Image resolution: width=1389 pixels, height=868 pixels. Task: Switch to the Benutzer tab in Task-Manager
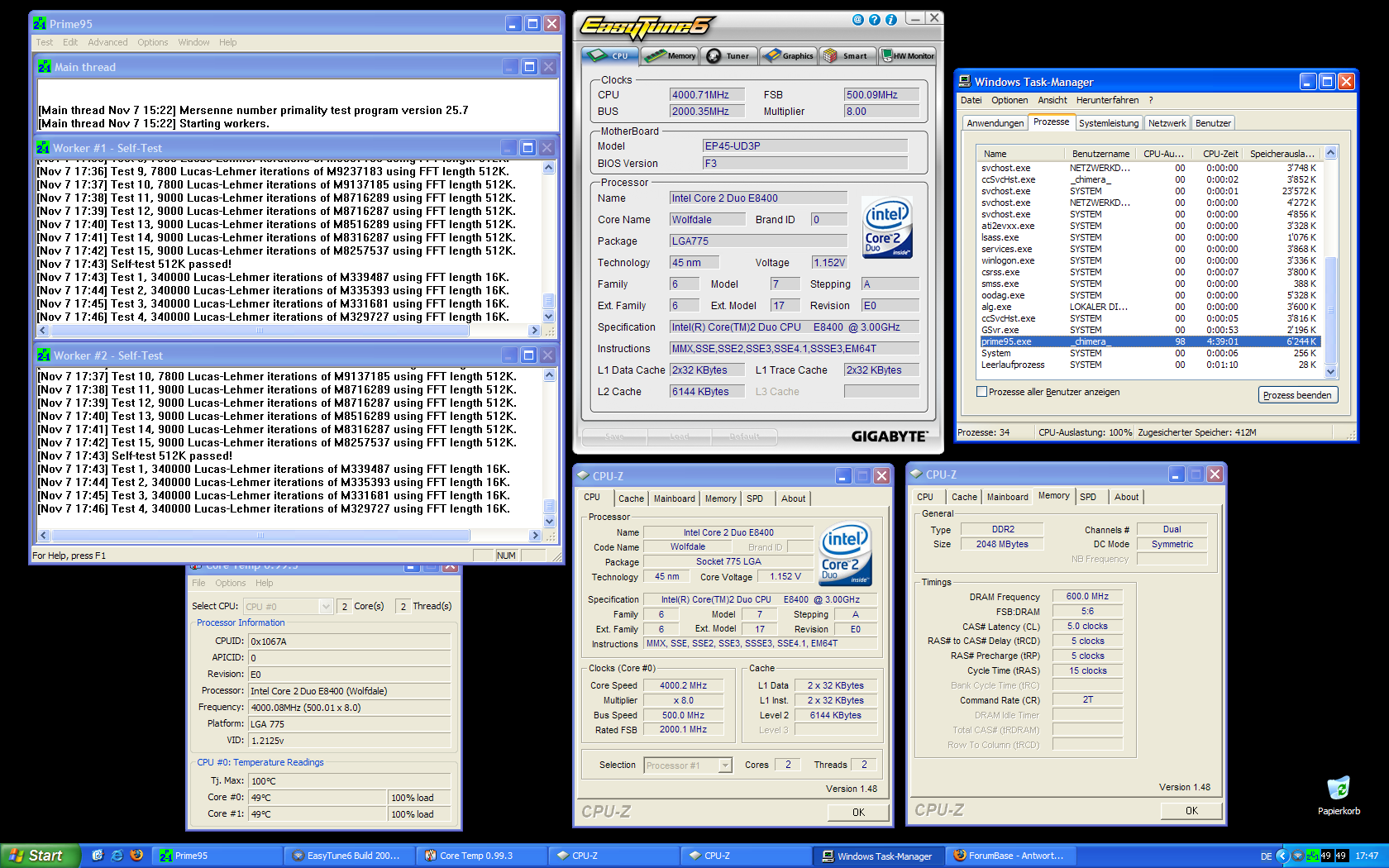1213,123
